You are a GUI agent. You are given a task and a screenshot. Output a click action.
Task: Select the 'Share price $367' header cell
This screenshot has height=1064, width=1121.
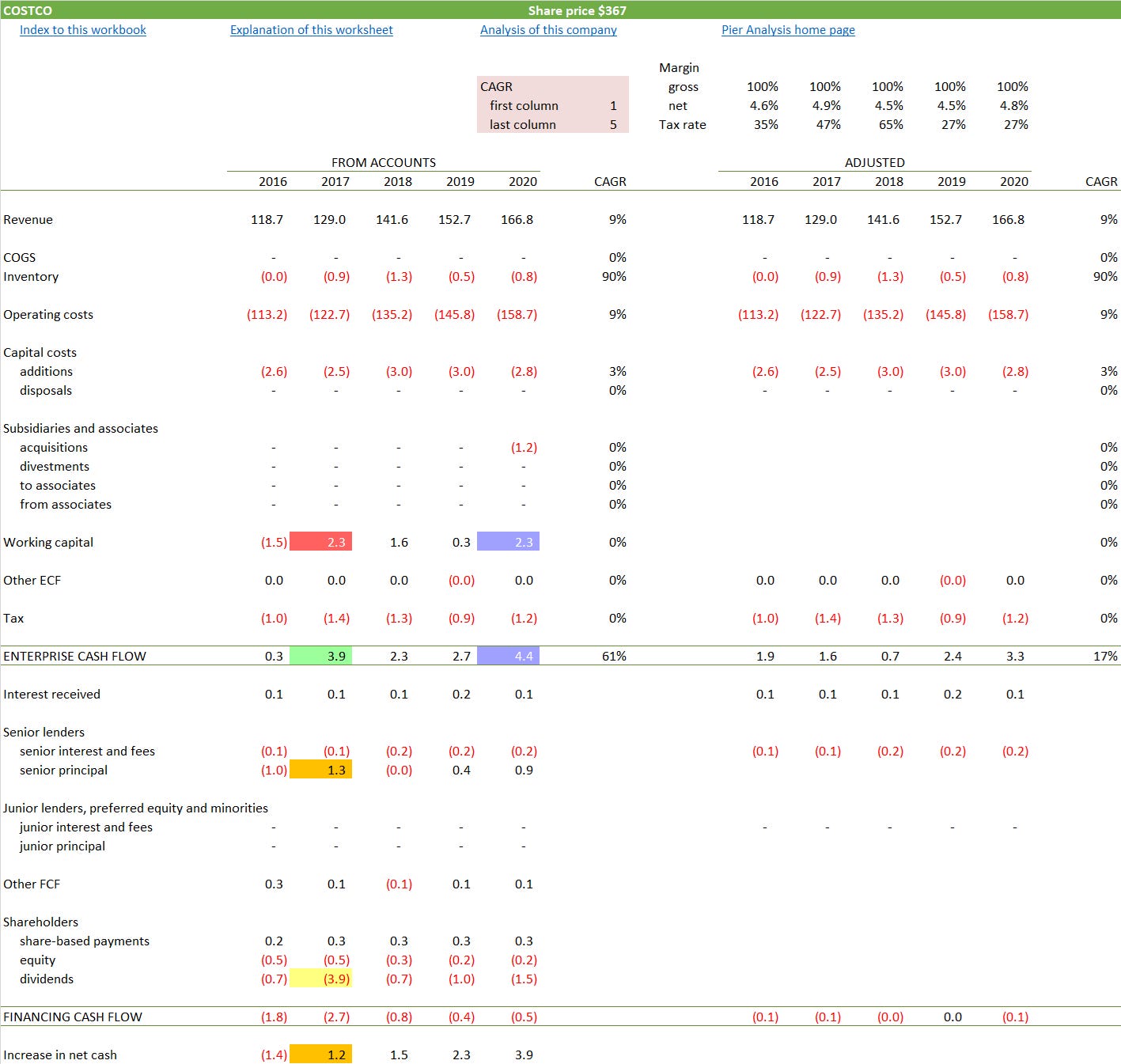(578, 10)
